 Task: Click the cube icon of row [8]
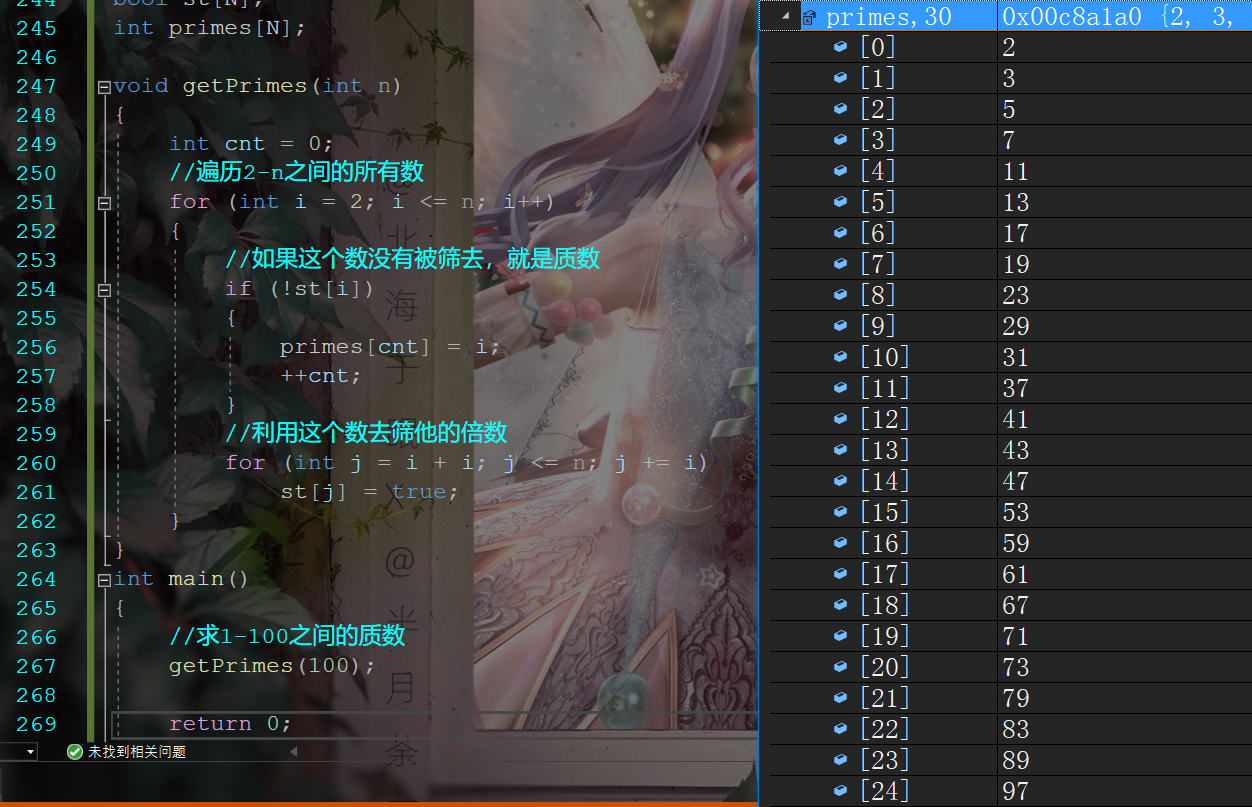pyautogui.click(x=841, y=295)
